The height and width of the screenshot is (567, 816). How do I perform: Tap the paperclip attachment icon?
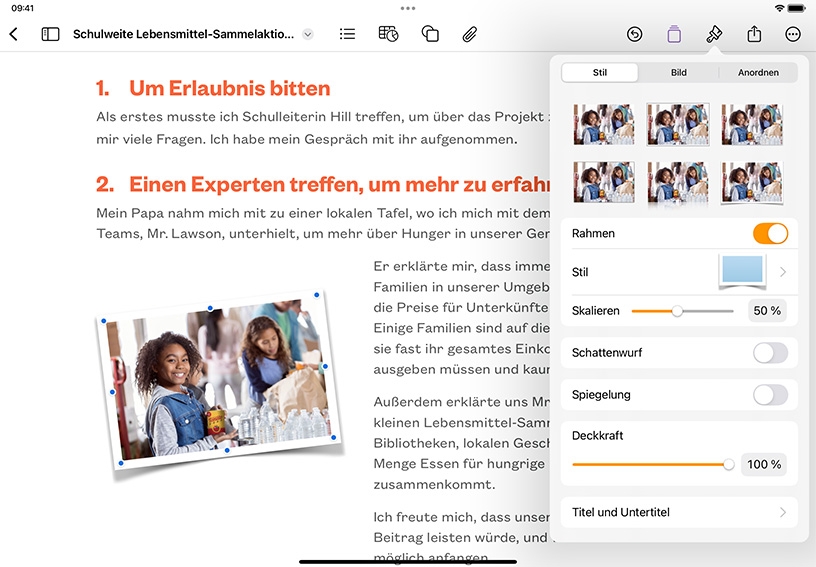pos(469,34)
